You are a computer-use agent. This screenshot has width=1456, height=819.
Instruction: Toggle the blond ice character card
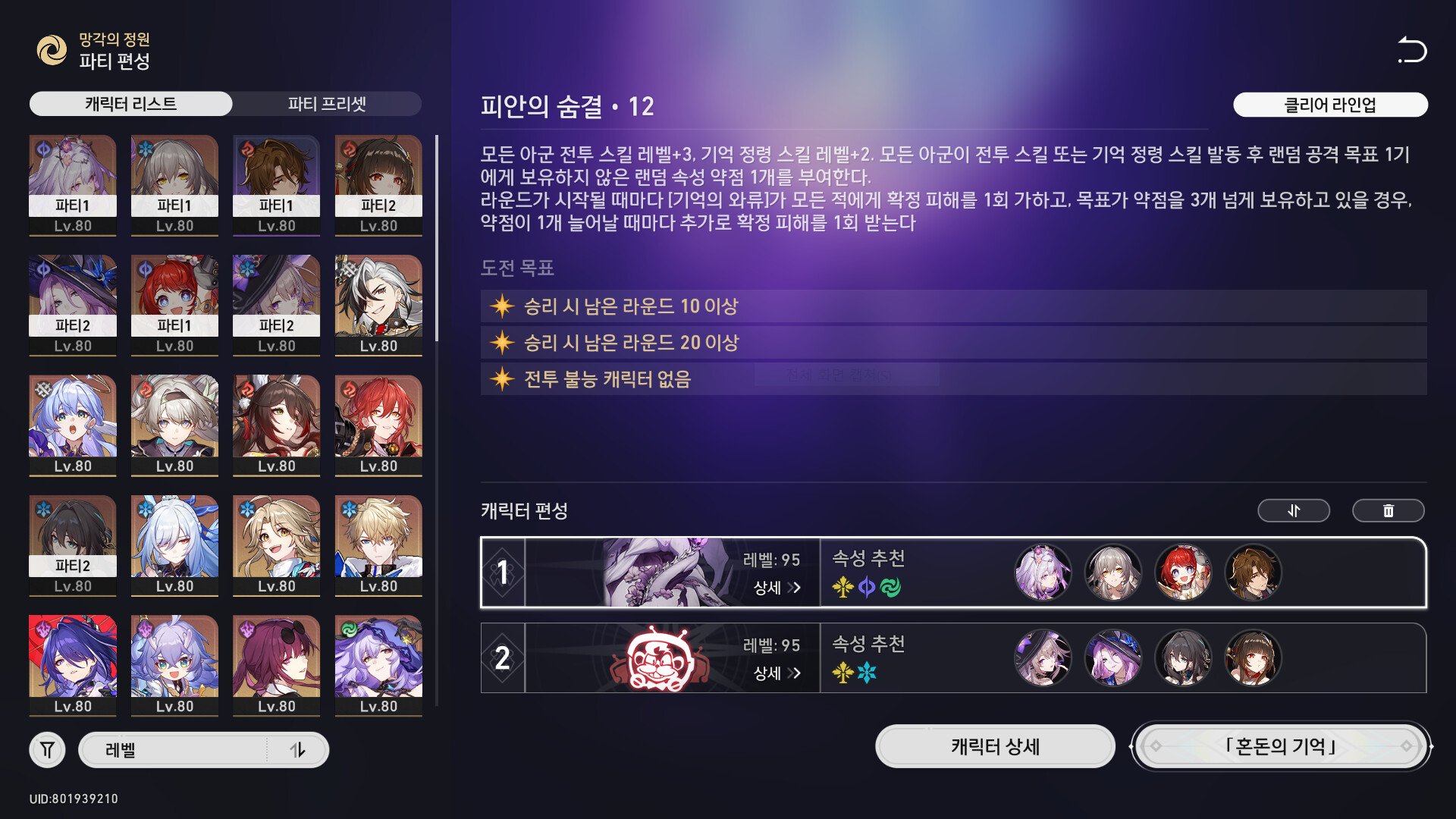pos(378,546)
